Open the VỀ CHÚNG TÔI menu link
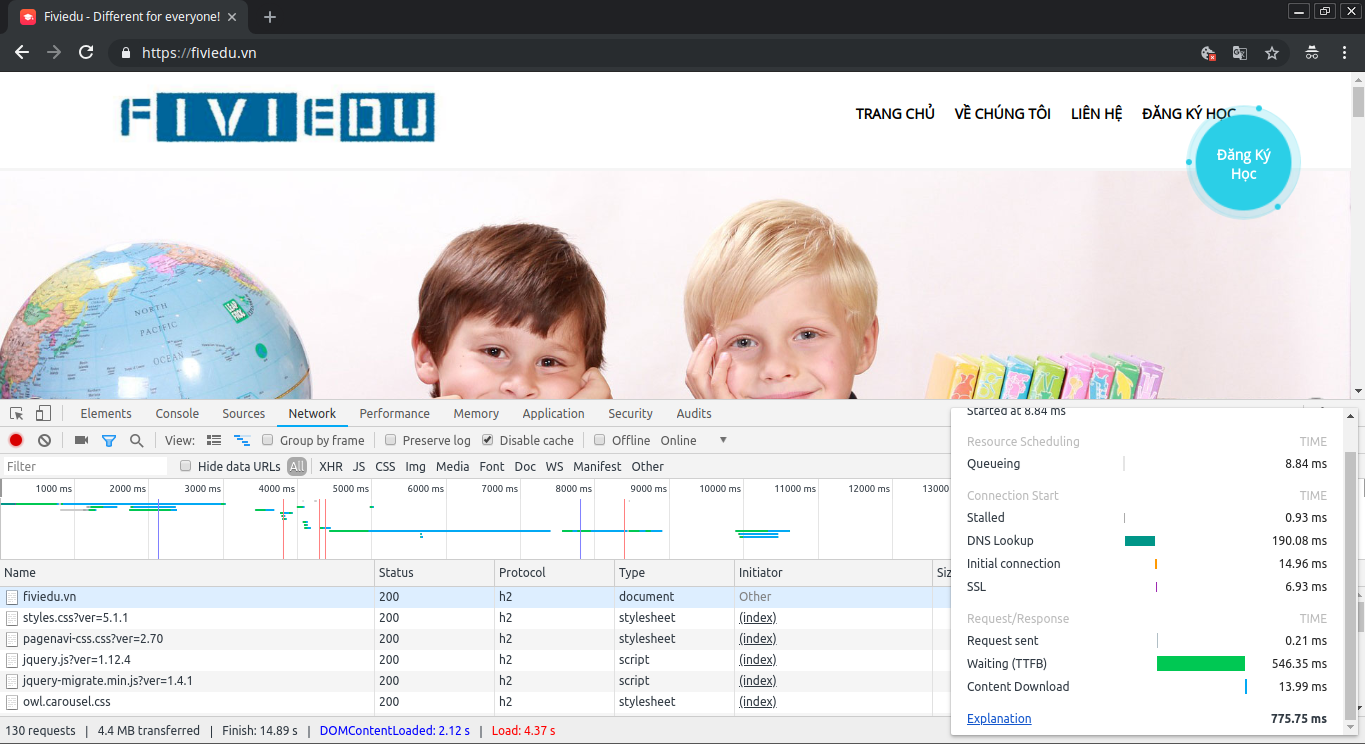 [x=1003, y=114]
